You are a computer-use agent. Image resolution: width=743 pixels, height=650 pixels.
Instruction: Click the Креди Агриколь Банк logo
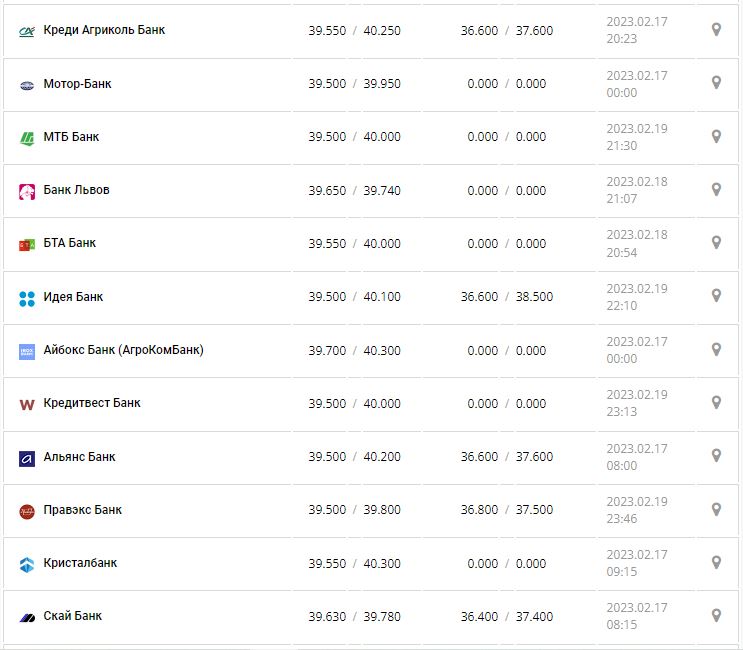coord(27,31)
